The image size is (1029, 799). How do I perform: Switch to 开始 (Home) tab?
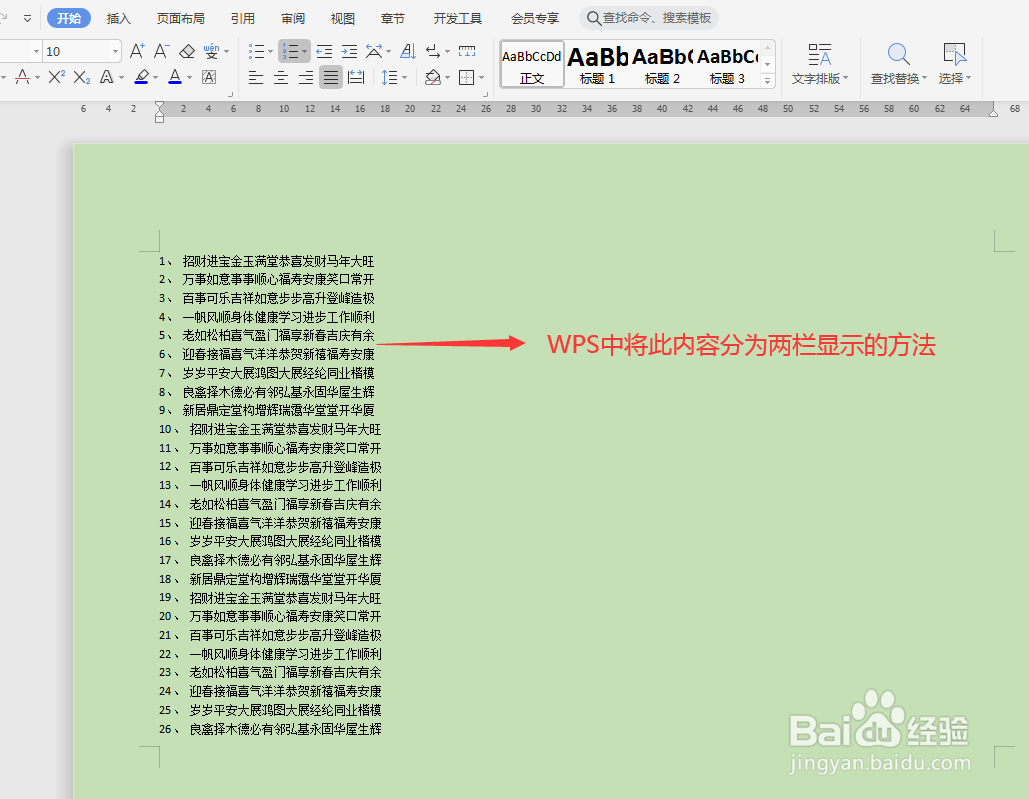pos(69,18)
